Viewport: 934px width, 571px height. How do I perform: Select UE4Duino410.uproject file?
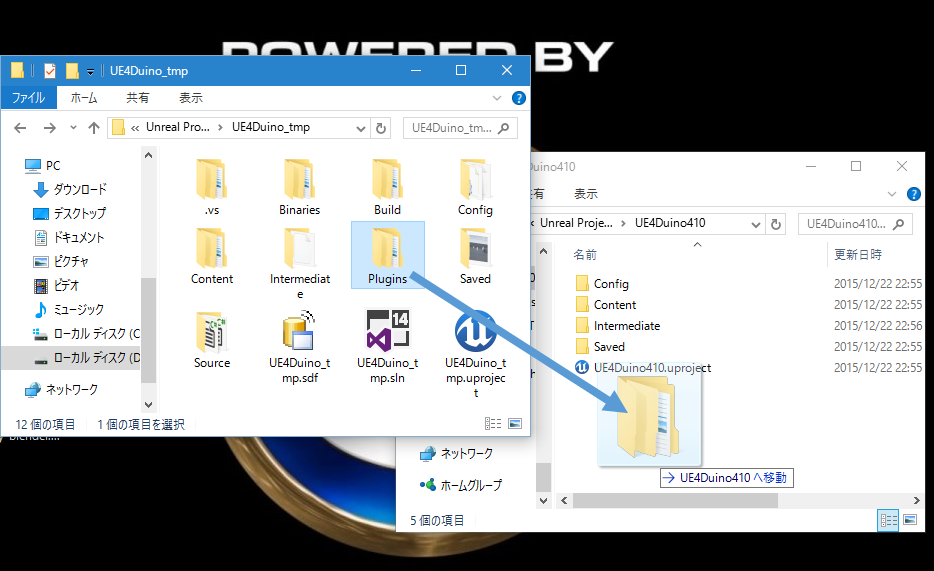[x=643, y=368]
